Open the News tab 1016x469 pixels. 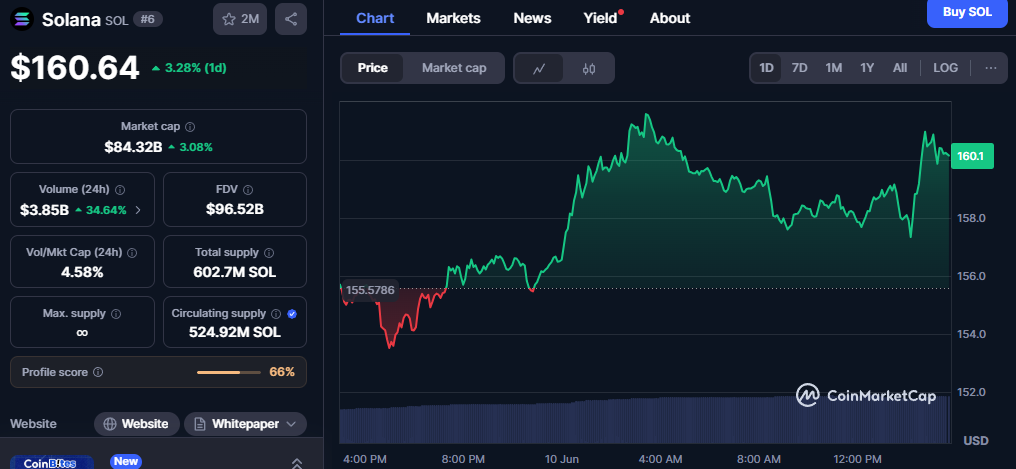[x=533, y=18]
